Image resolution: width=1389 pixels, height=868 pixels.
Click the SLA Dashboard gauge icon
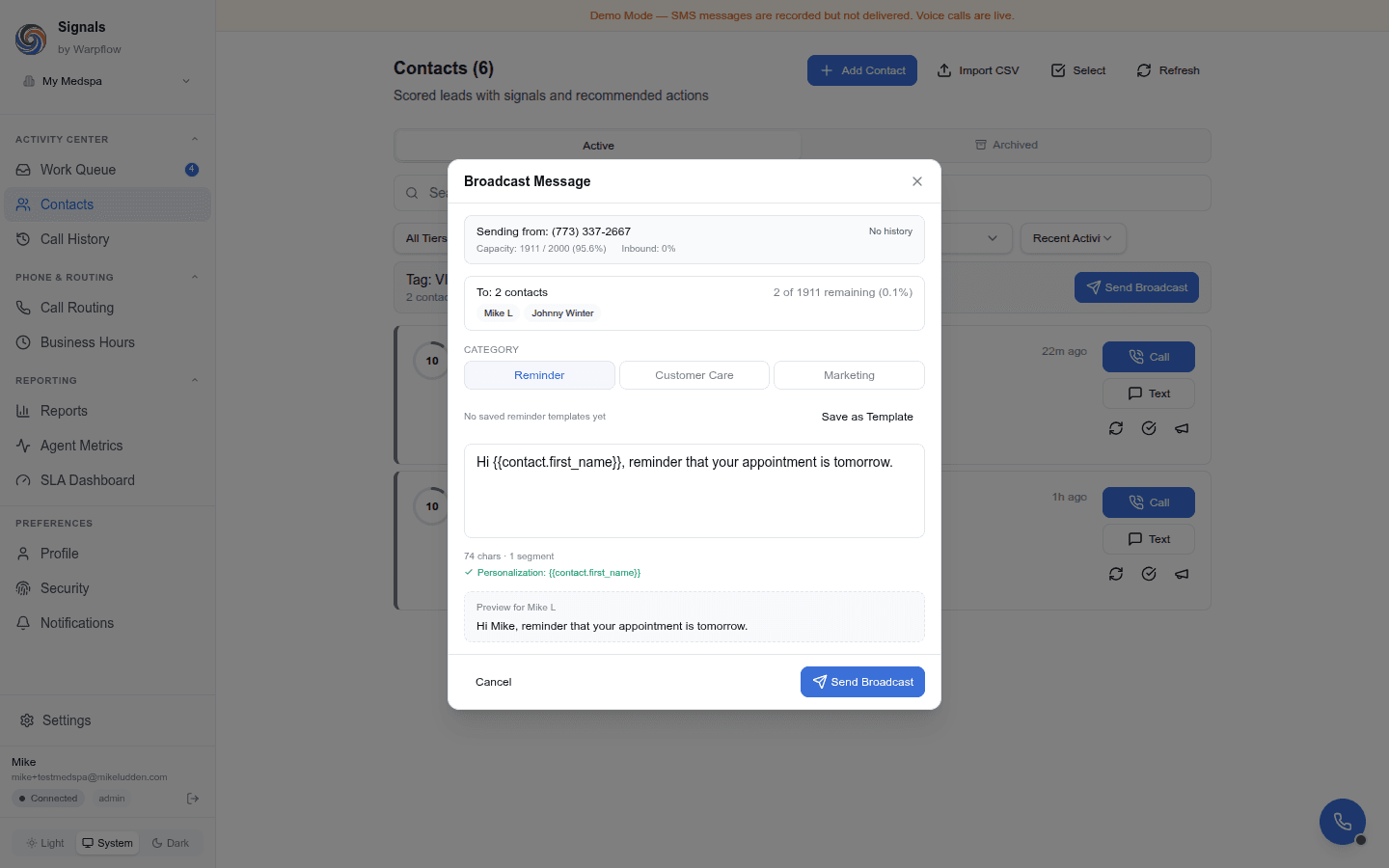tap(21, 479)
